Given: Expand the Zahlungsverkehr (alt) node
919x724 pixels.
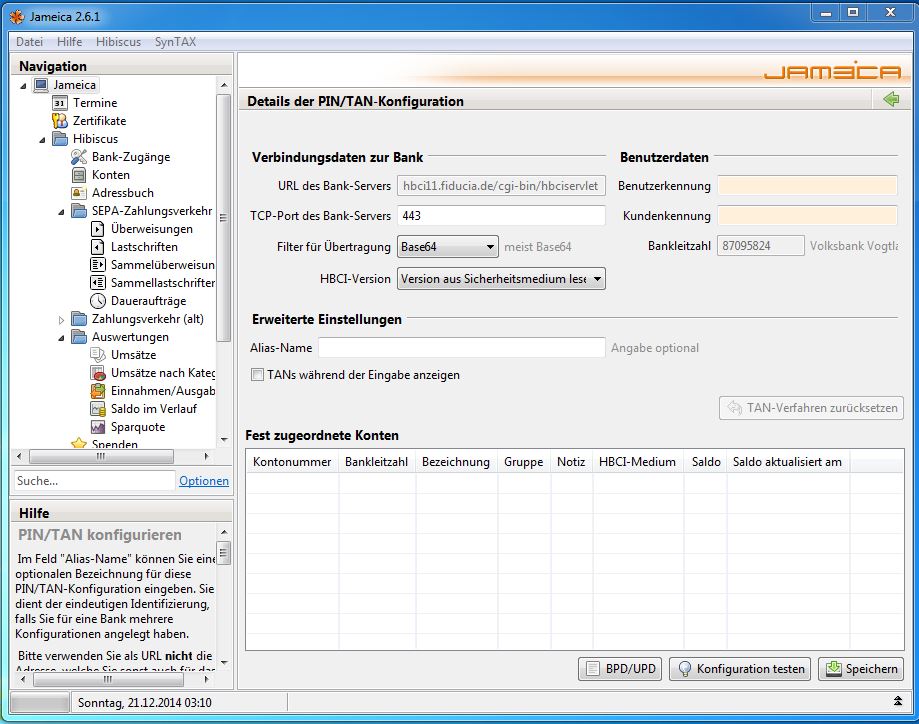Looking at the screenshot, I should coord(62,319).
